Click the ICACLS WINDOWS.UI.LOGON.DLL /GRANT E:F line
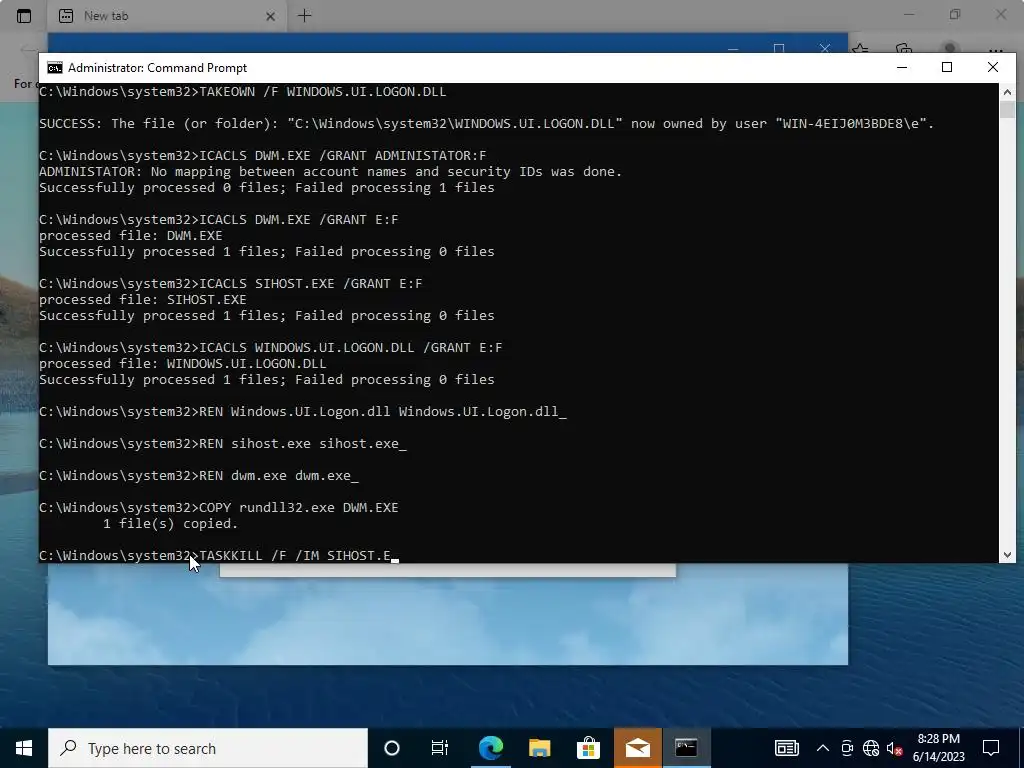 coord(270,347)
